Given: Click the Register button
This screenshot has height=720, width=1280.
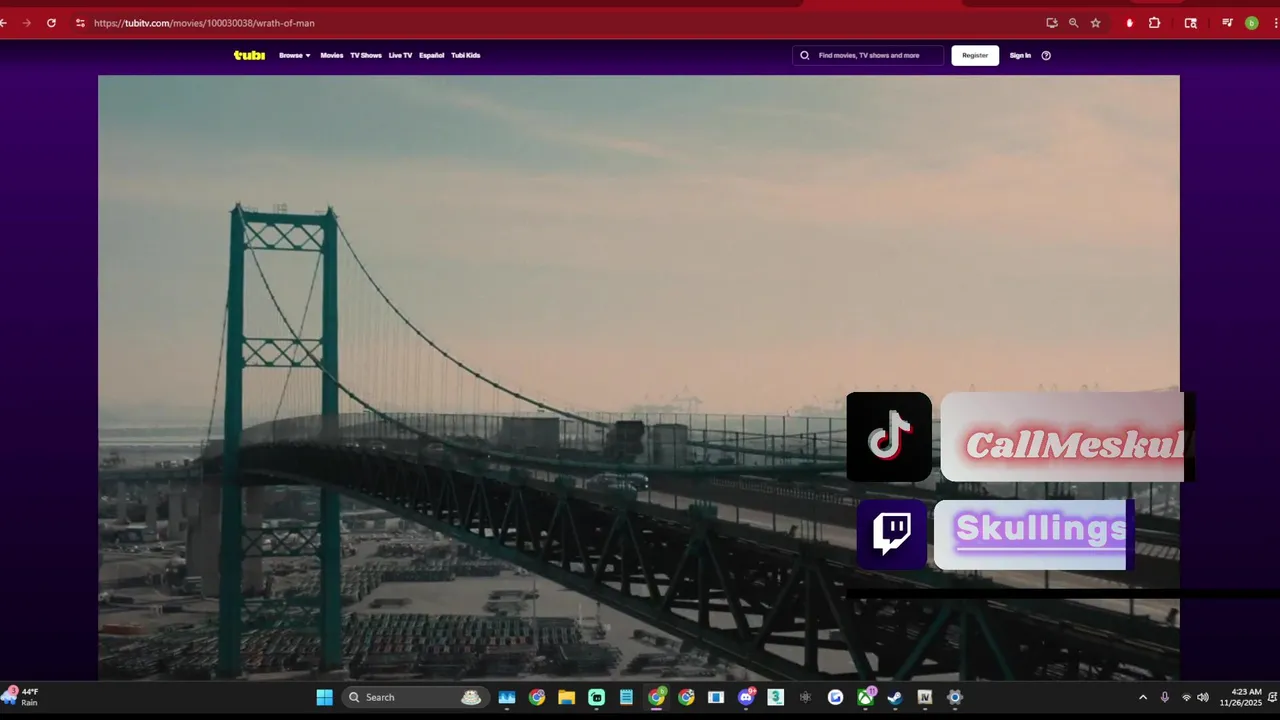Looking at the screenshot, I should pyautogui.click(x=975, y=55).
